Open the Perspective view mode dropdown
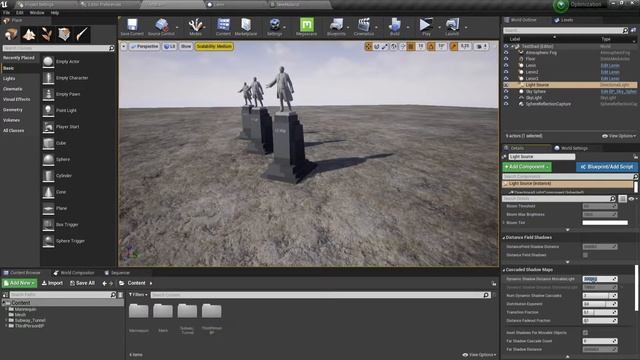The image size is (640, 360). pos(144,47)
